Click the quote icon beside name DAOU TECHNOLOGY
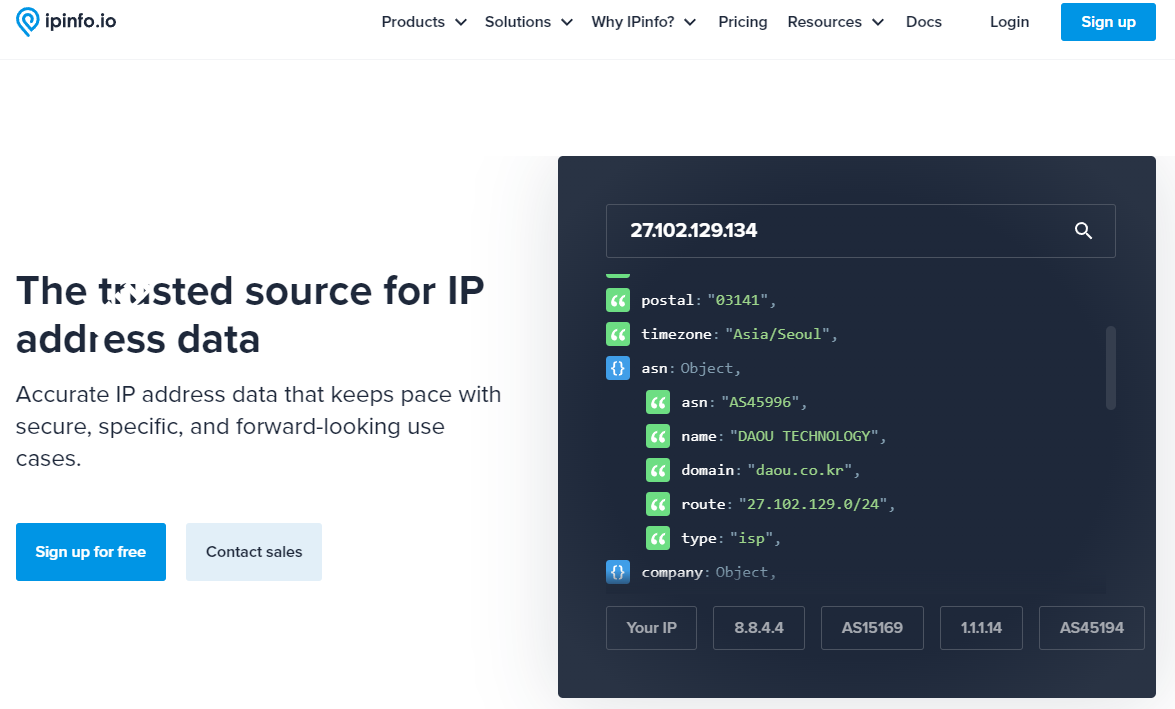Viewport: 1175px width, 709px height. [x=657, y=436]
